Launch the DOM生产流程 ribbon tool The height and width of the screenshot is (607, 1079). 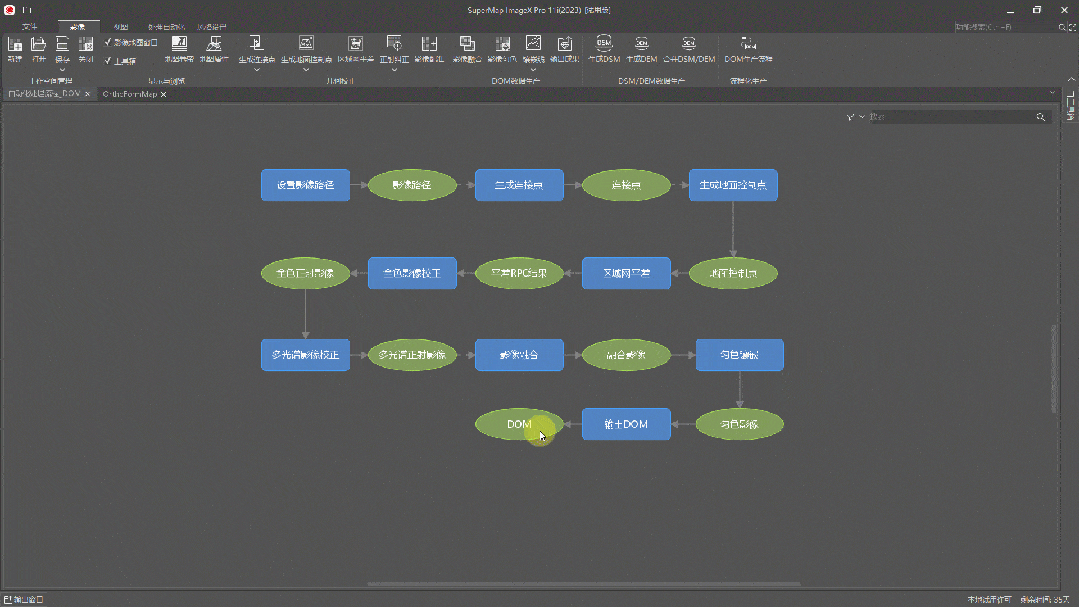tap(748, 49)
